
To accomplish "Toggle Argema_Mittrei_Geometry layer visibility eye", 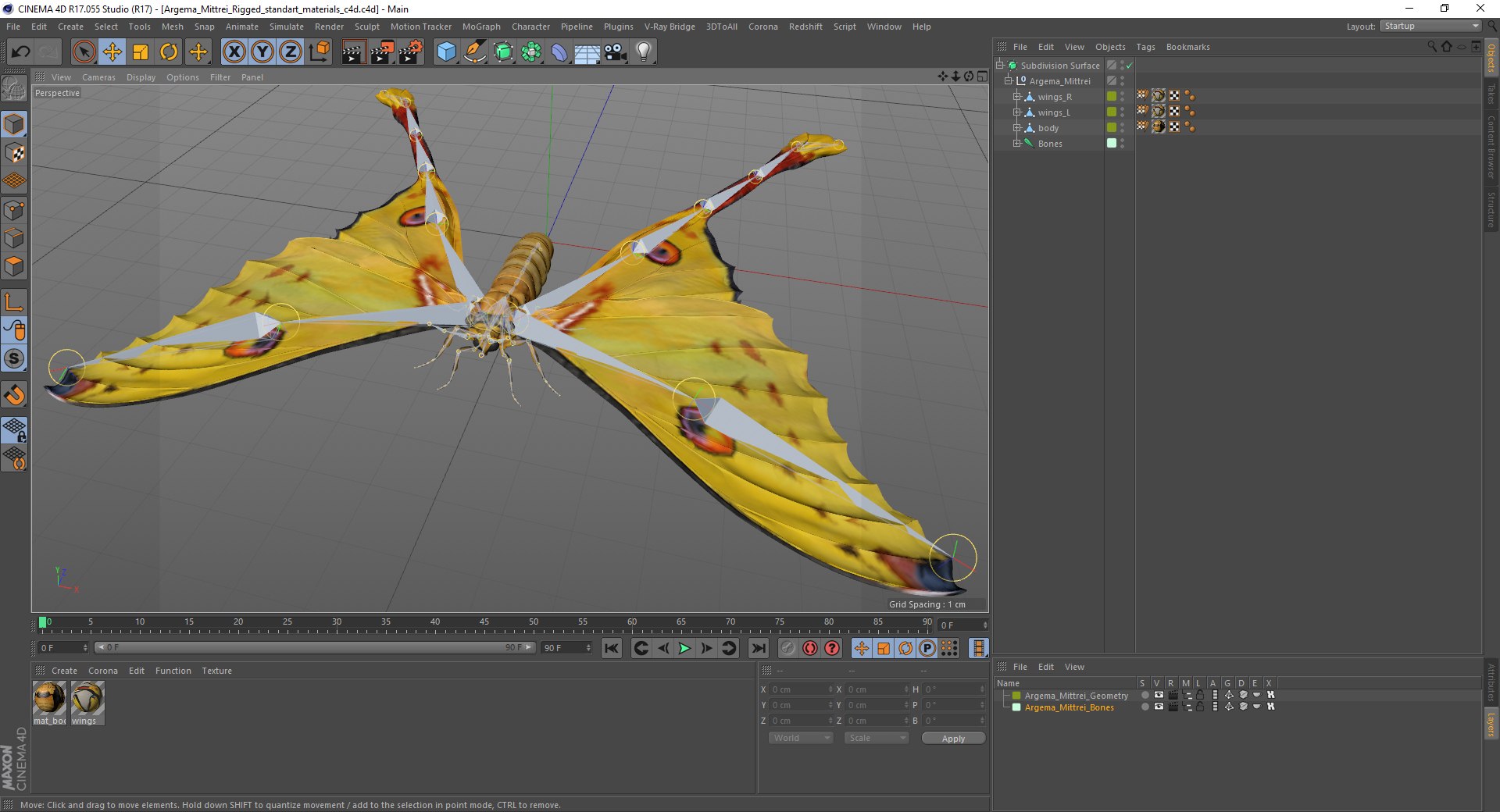I will (1159, 695).
